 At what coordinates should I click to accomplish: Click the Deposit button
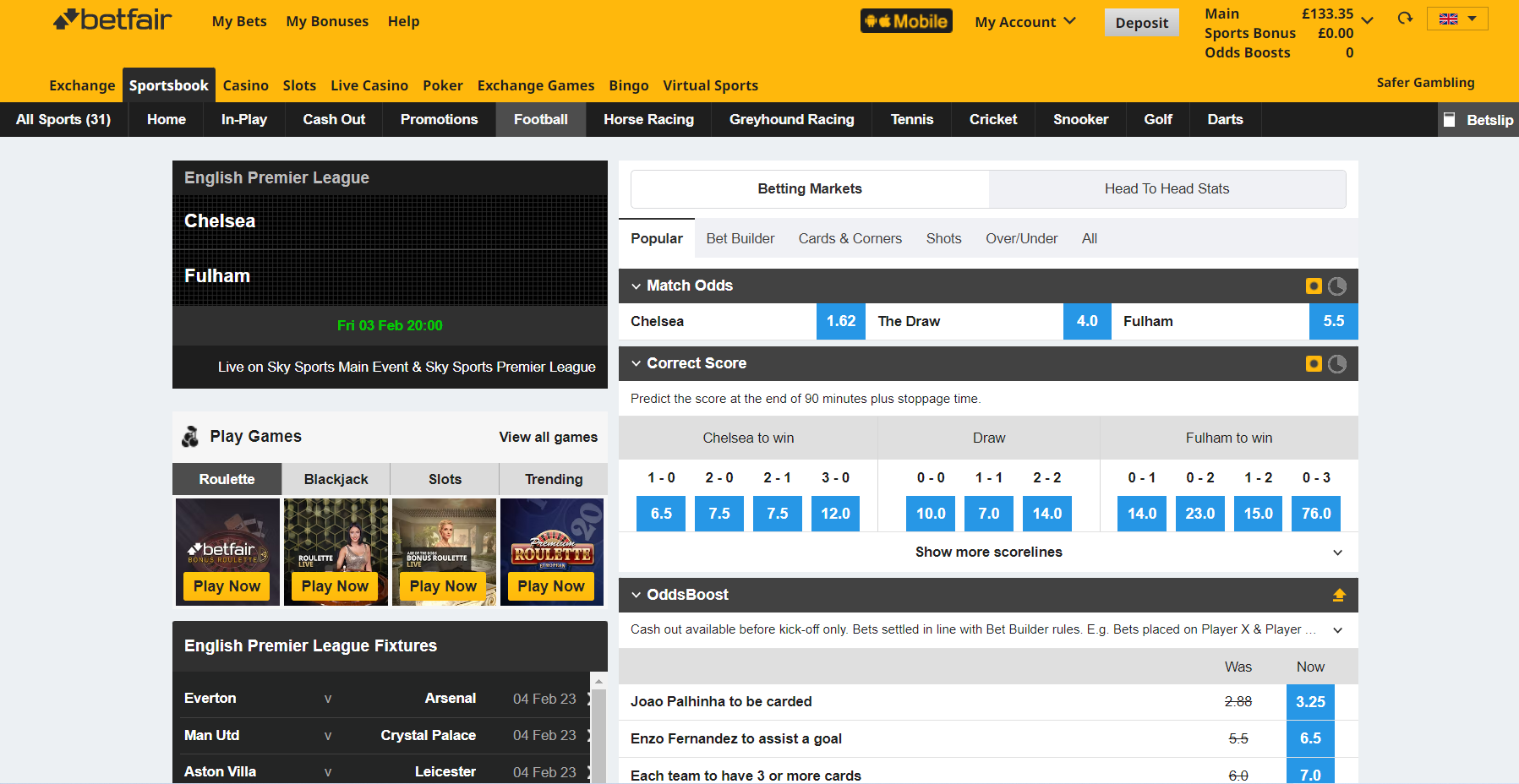coord(1141,23)
